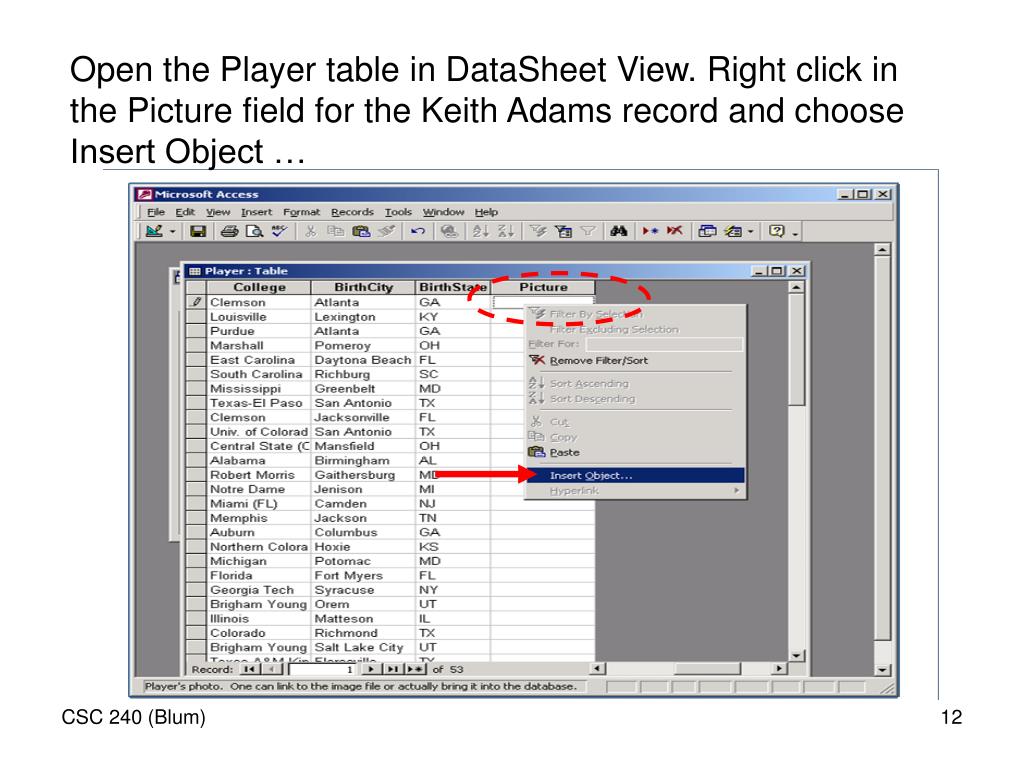Open Print Preview from toolbar
This screenshot has width=1024, height=768.
click(254, 231)
